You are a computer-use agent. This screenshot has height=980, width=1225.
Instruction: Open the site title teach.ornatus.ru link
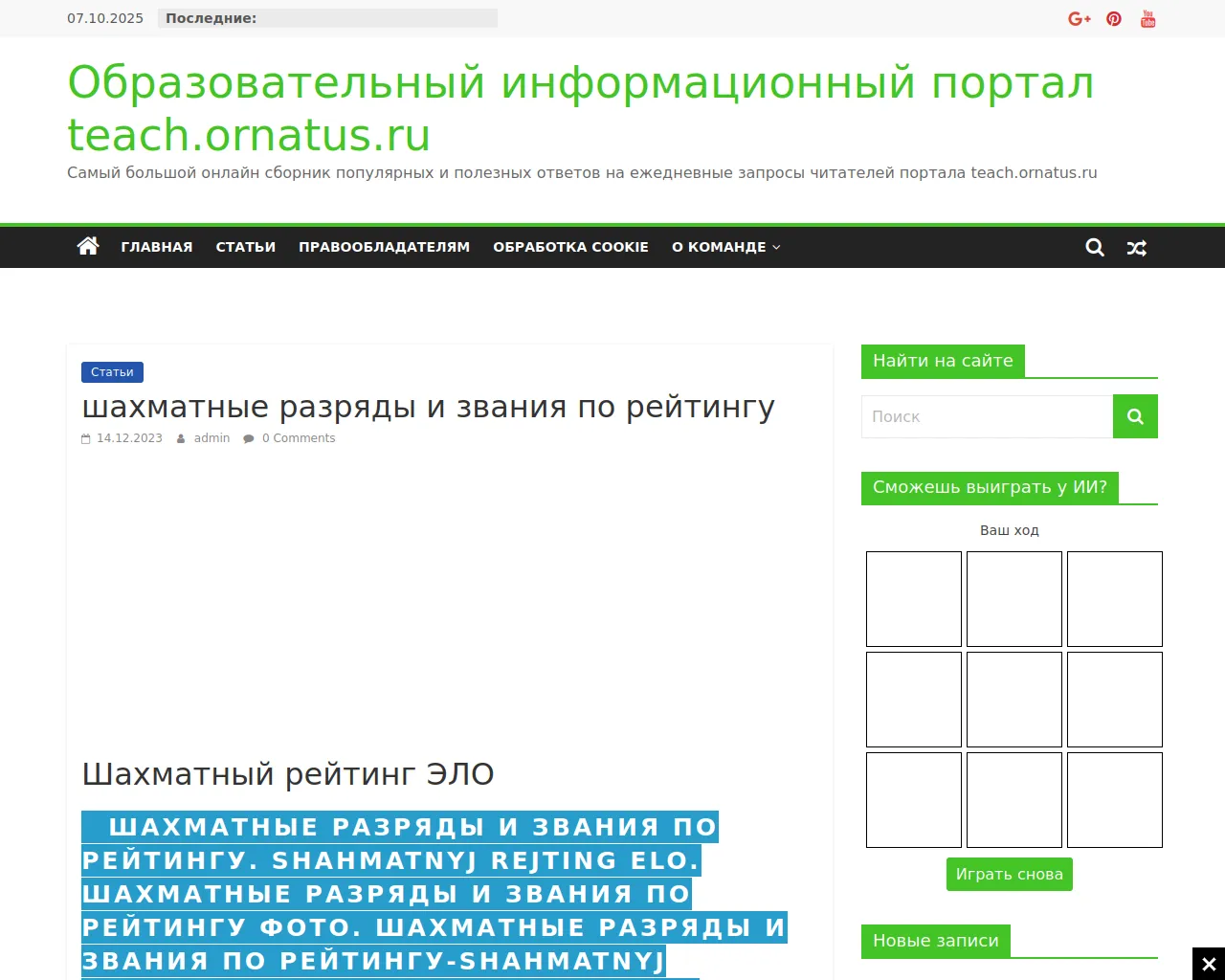tap(581, 108)
